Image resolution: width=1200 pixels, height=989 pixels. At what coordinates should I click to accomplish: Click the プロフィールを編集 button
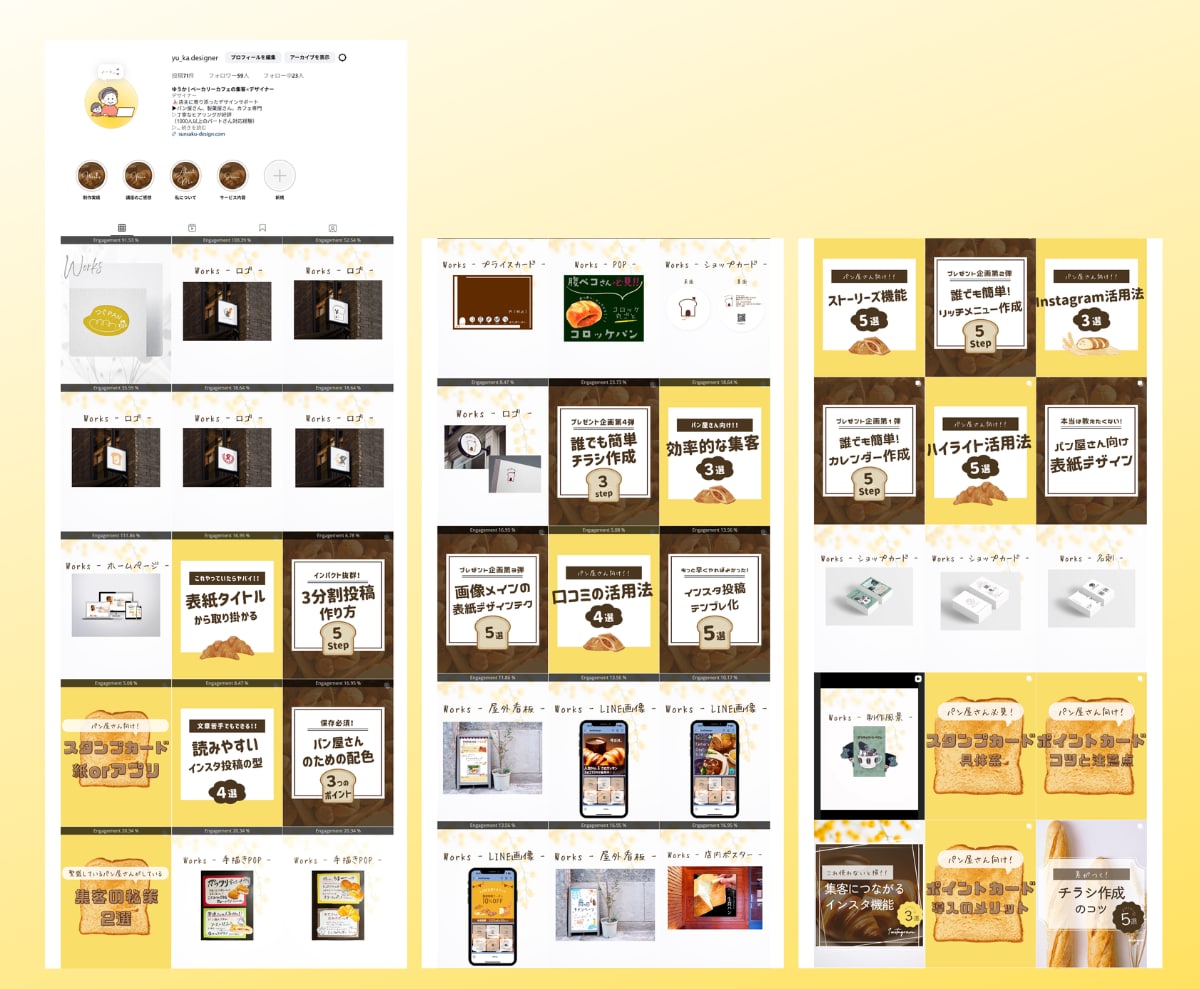(x=253, y=58)
